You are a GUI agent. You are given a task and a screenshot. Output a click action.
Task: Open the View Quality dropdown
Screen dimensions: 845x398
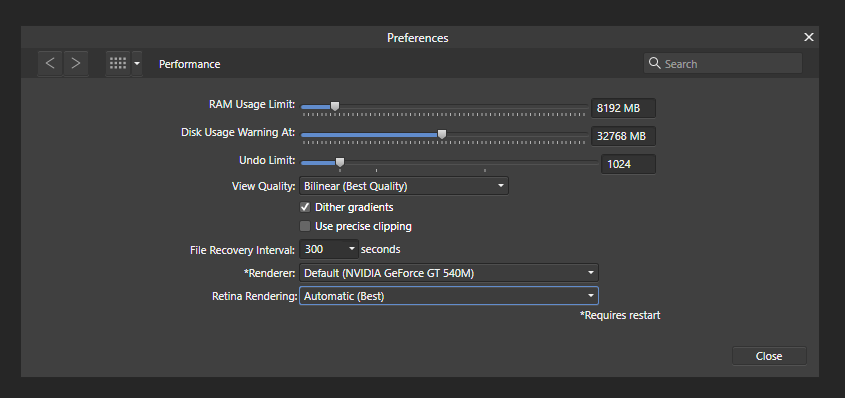(404, 186)
